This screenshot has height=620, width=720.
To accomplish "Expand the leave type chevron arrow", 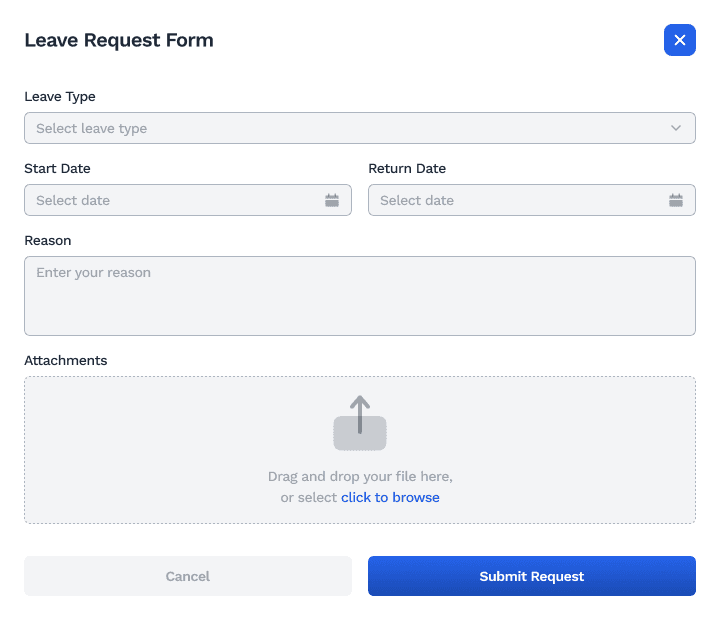I will [x=676, y=128].
